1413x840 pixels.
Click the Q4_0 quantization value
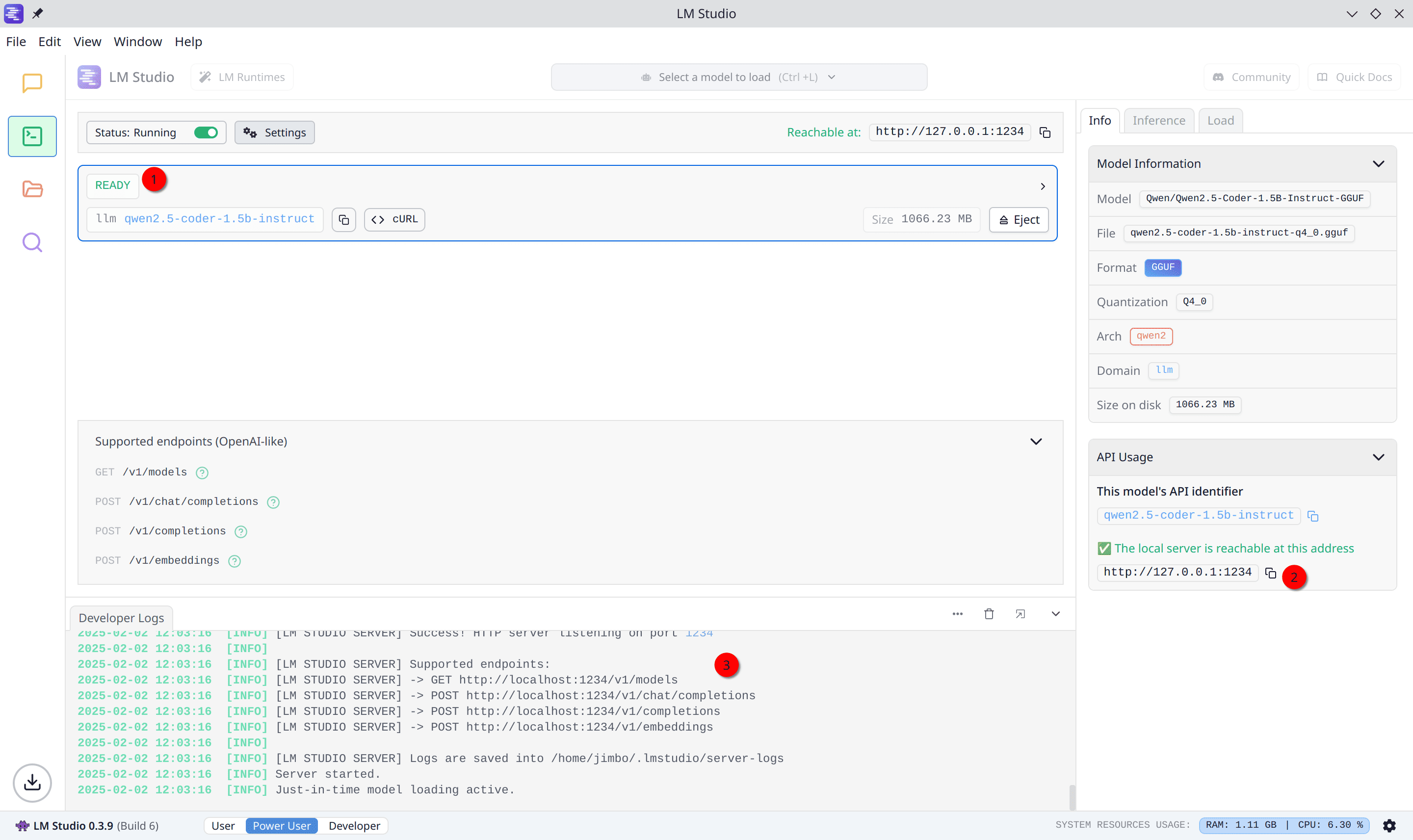pos(1194,302)
